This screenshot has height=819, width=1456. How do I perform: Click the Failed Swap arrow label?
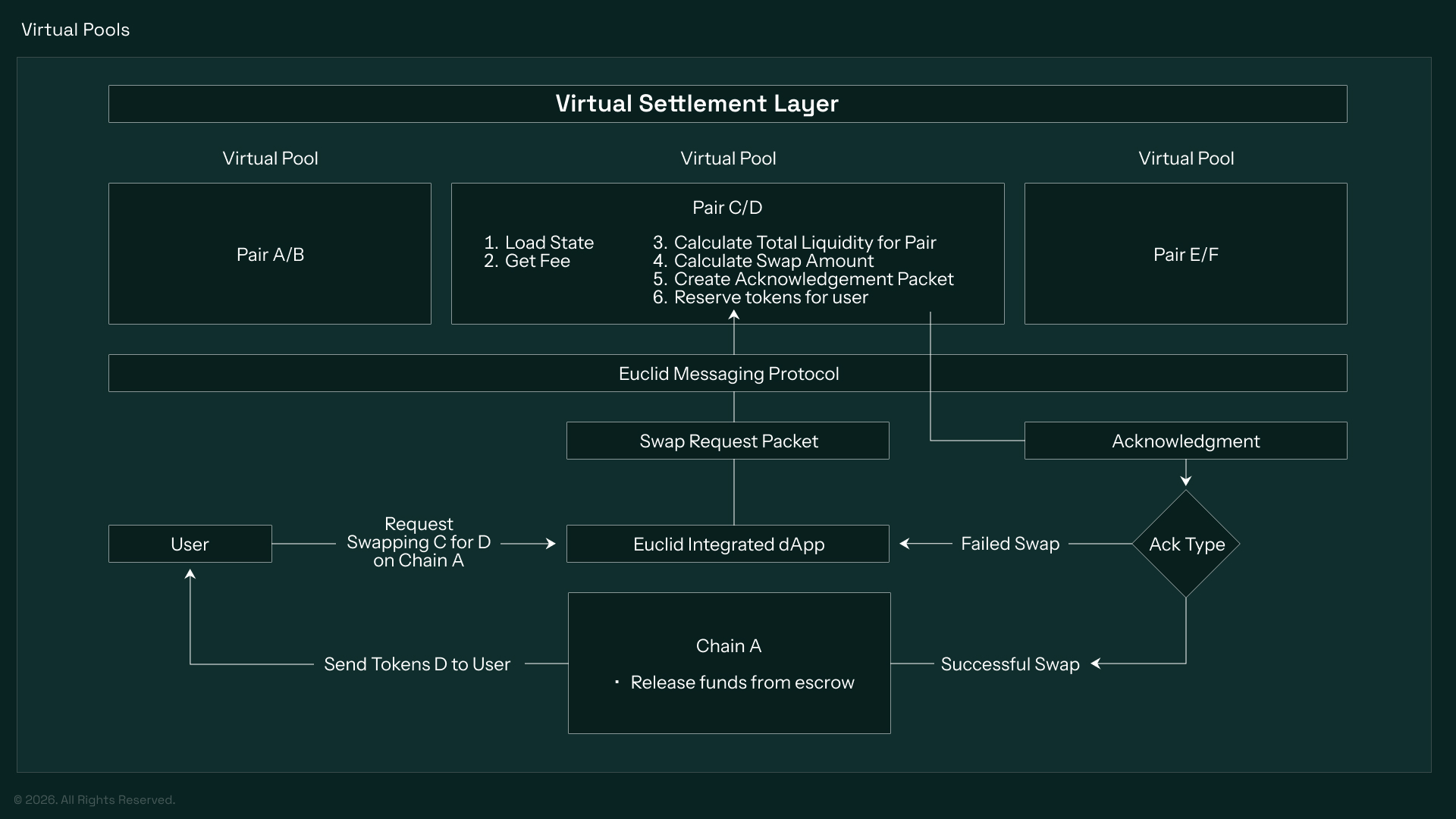point(1009,544)
